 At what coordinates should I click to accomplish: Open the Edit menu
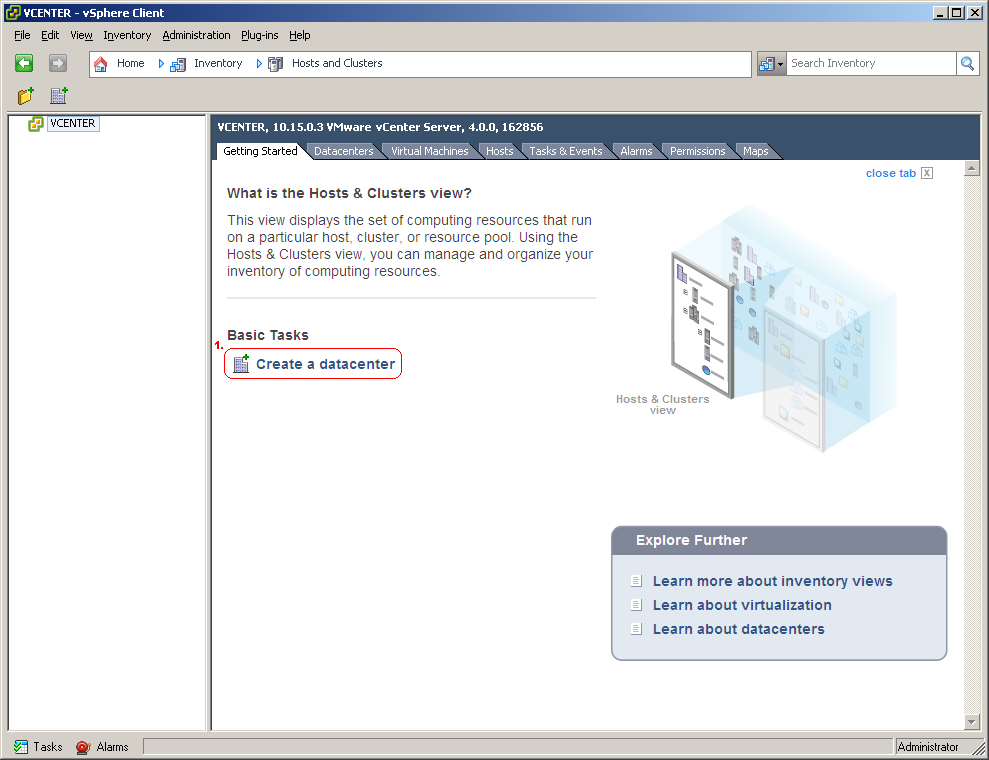tap(50, 35)
